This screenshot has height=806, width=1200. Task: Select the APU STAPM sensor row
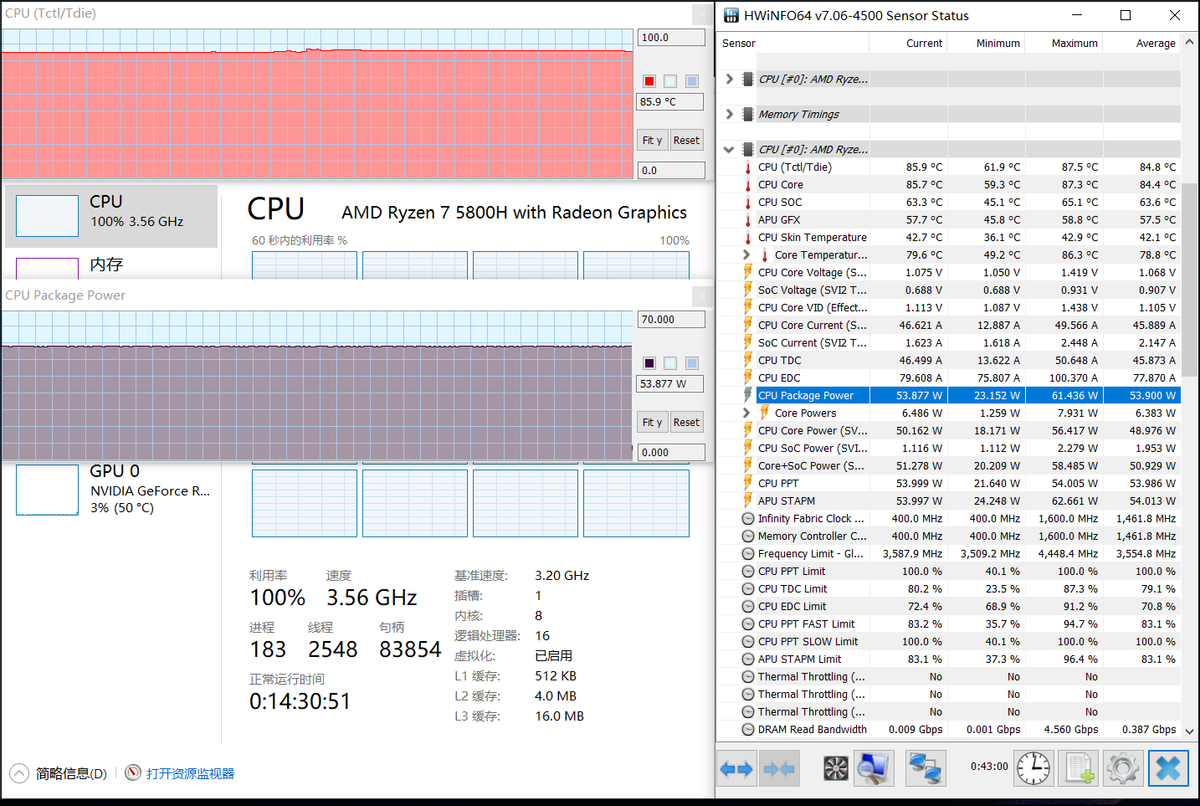(x=949, y=501)
